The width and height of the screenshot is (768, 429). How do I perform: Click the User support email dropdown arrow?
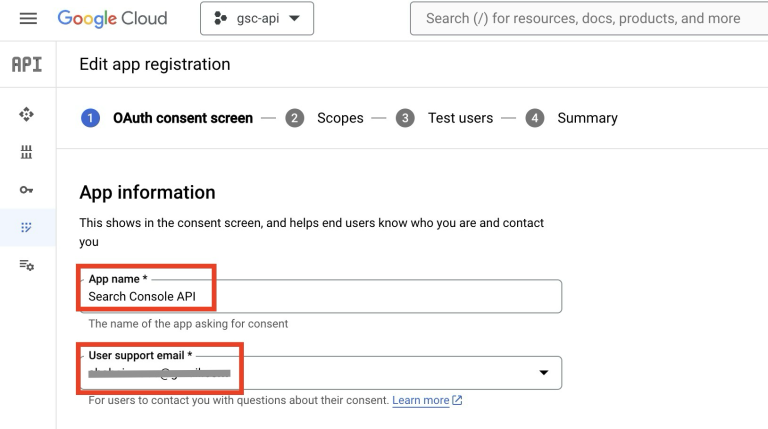click(543, 373)
